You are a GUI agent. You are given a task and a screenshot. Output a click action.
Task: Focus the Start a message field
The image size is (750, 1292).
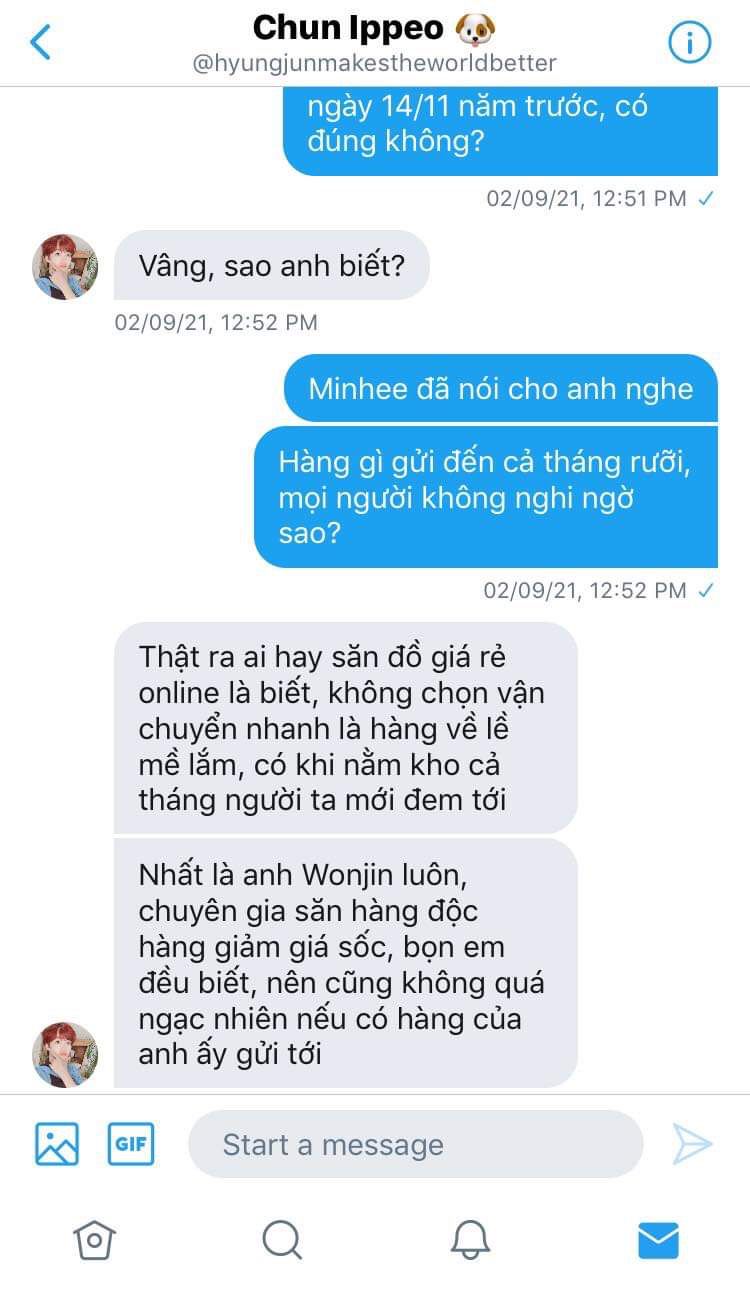pos(415,1144)
